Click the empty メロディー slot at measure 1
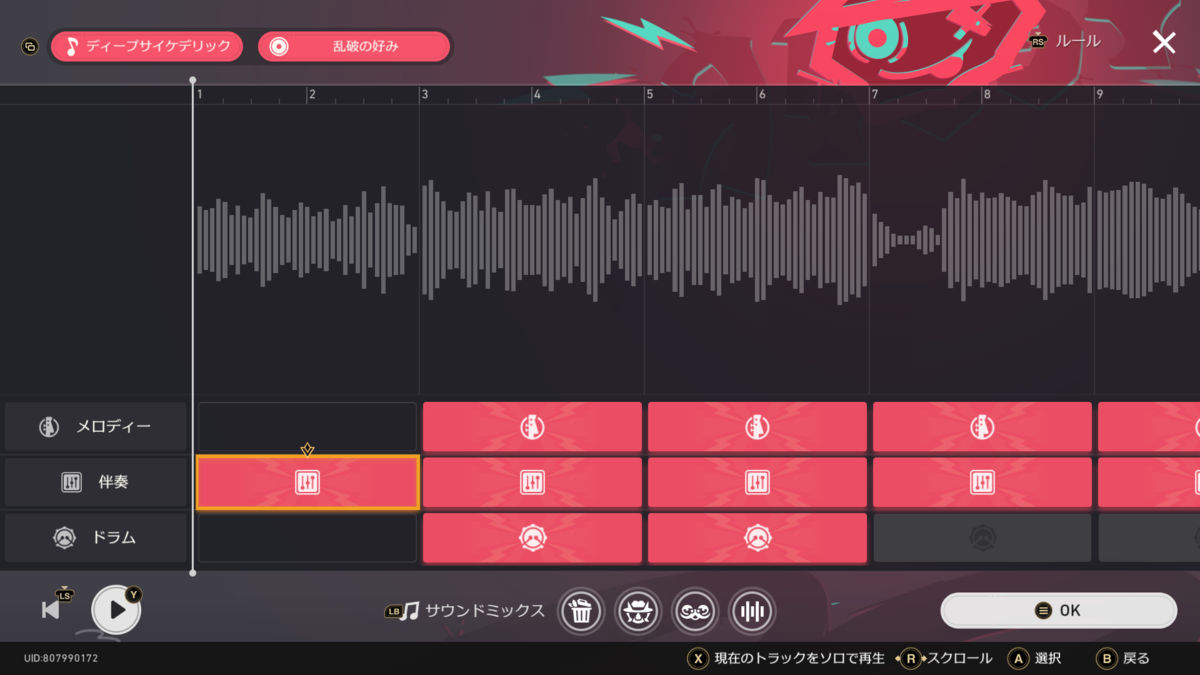The width and height of the screenshot is (1200, 675). (307, 427)
